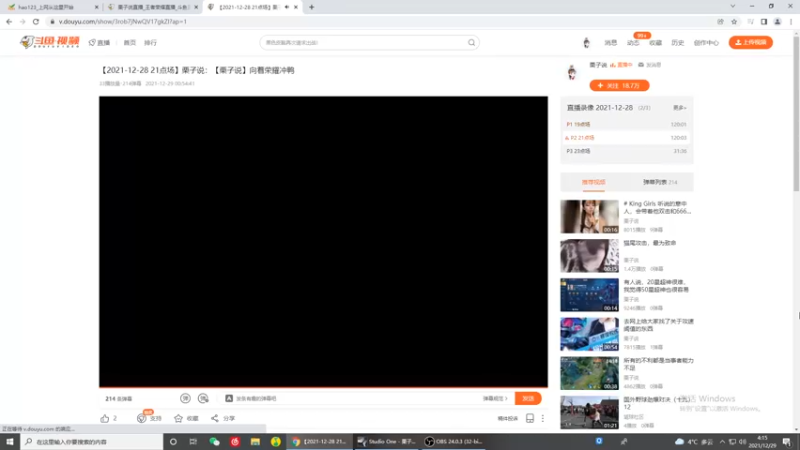The height and width of the screenshot is (450, 800).
Task: Click the browser forward arrow
Action: pyautogui.click(x=22, y=21)
